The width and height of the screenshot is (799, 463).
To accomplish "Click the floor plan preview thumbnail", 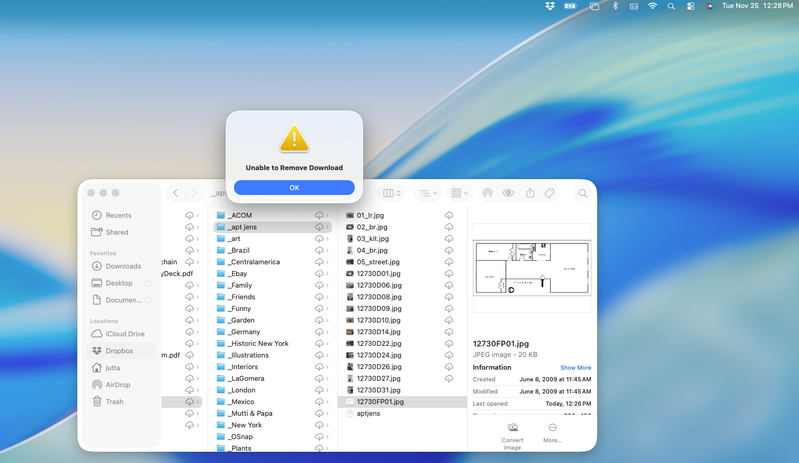I will pyautogui.click(x=531, y=268).
